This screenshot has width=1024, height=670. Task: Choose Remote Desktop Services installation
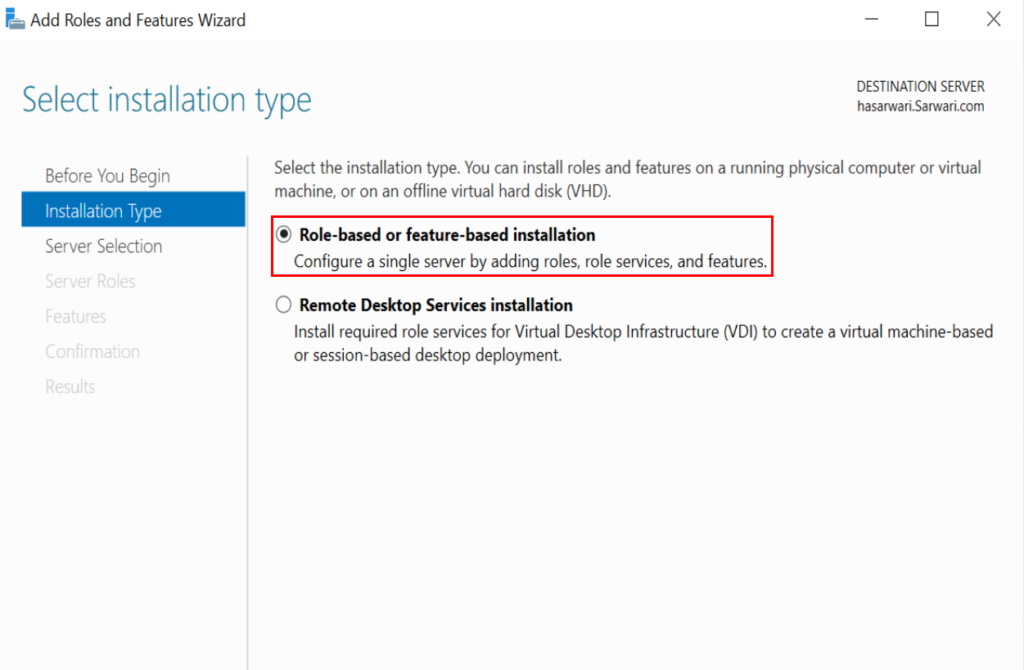[x=283, y=304]
